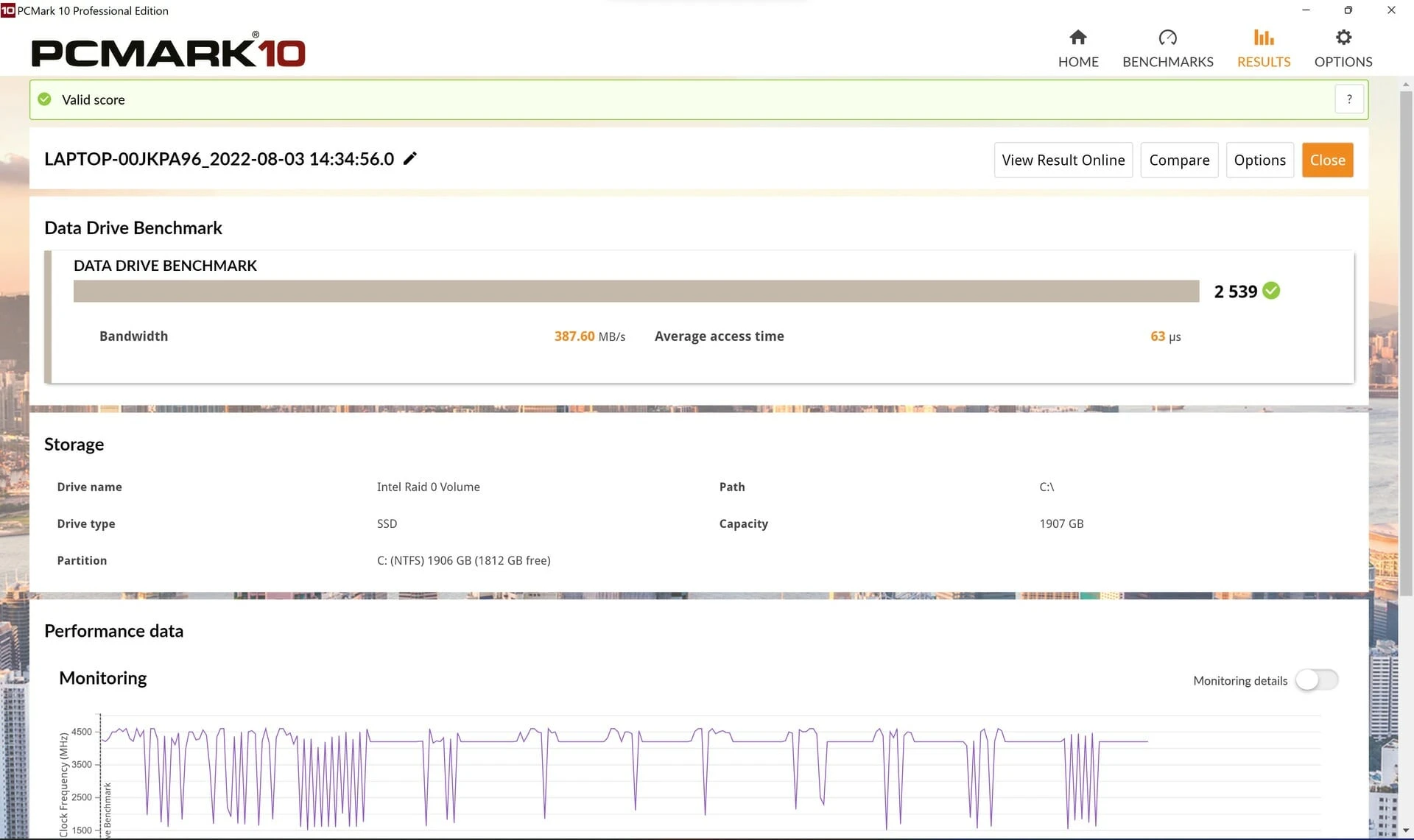Open the Compare button
This screenshot has height=840, width=1414.
coord(1179,160)
